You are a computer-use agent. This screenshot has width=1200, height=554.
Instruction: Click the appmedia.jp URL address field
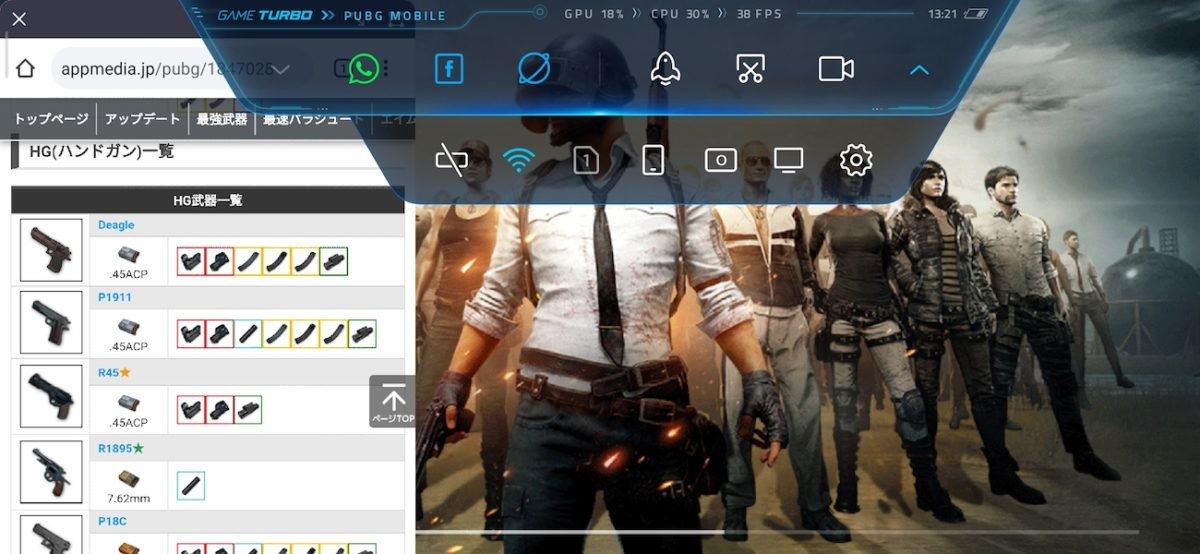160,69
